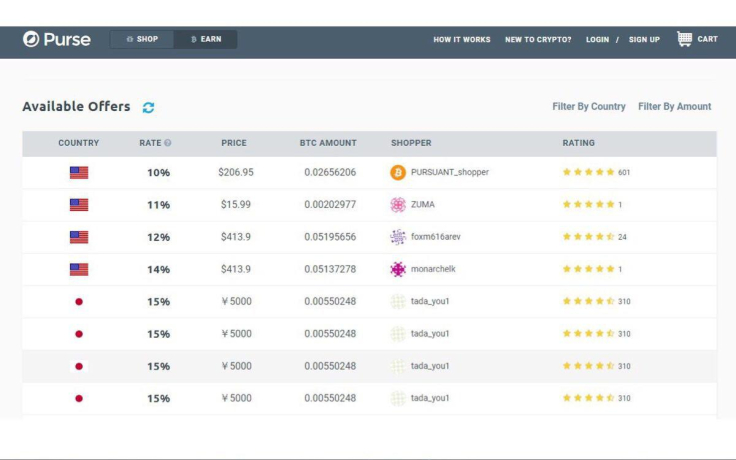This screenshot has width=736, height=460.
Task: Open Filter By Amount dropdown
Action: click(675, 107)
